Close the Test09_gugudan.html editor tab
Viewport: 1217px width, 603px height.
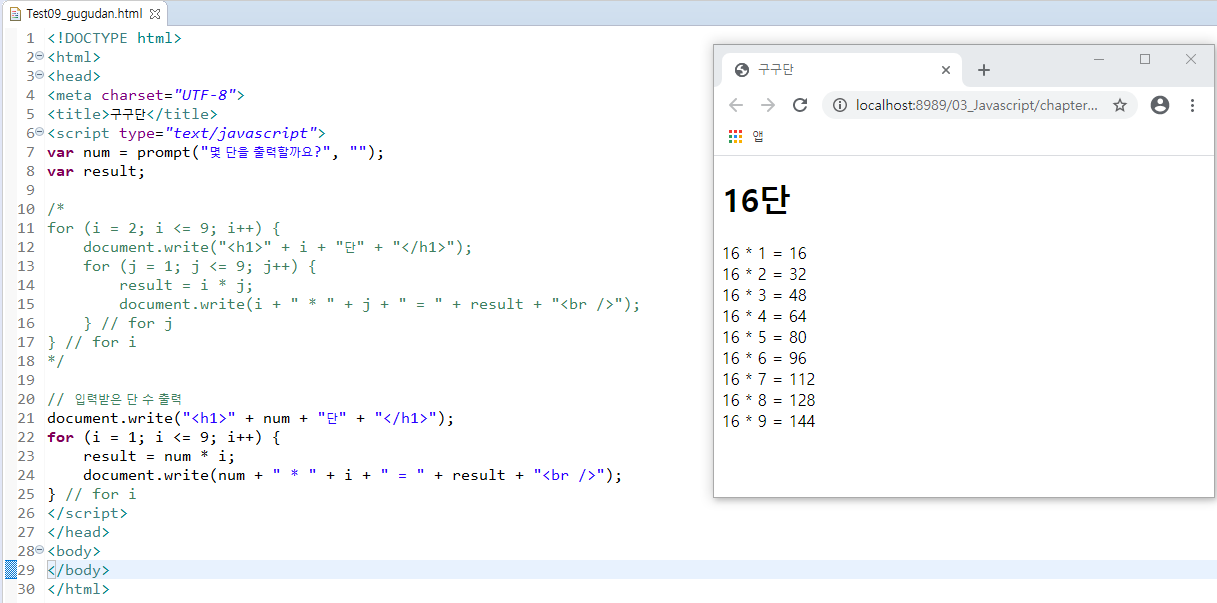pos(155,14)
